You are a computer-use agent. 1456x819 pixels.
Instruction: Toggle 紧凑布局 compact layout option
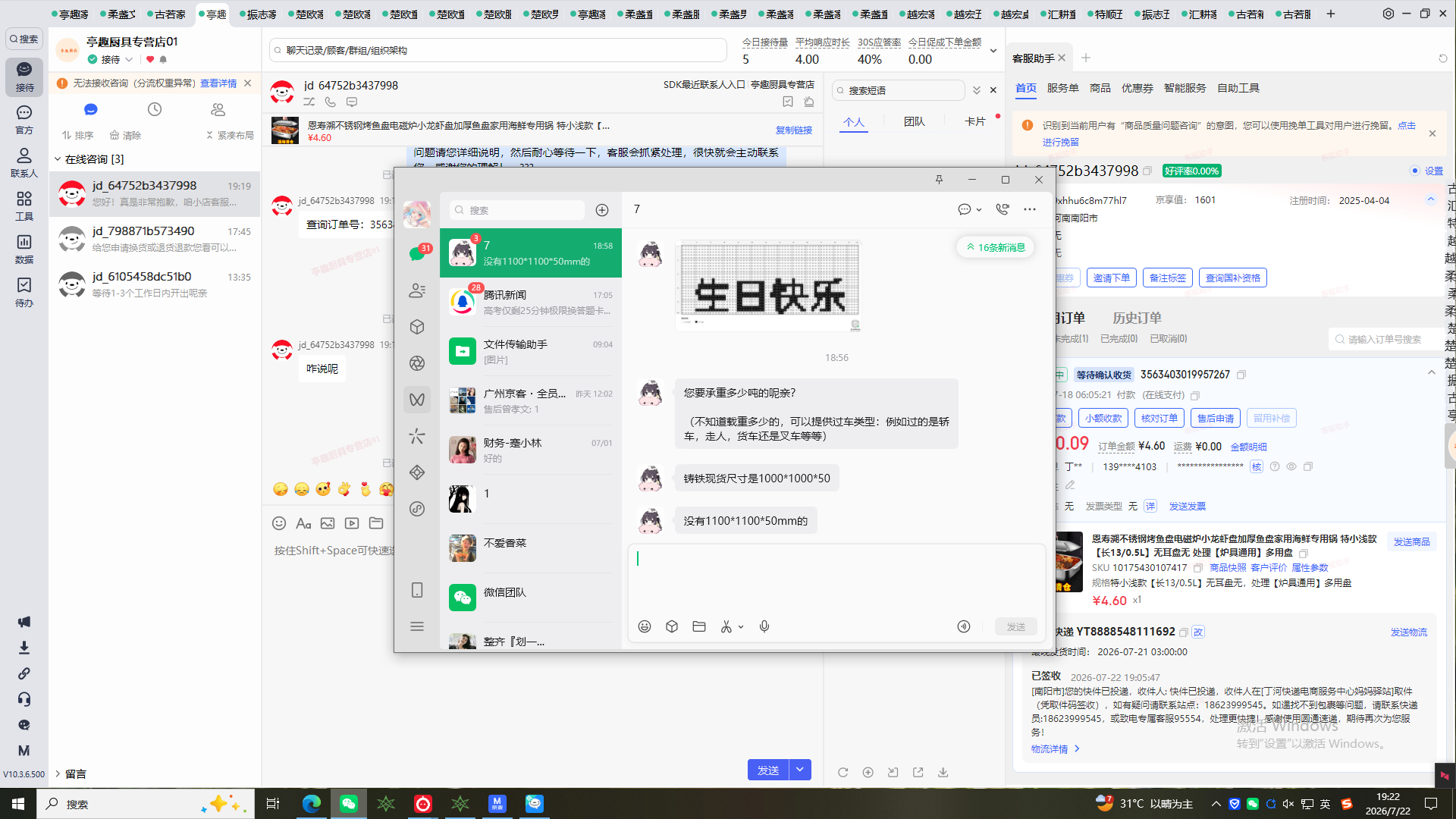(x=230, y=135)
